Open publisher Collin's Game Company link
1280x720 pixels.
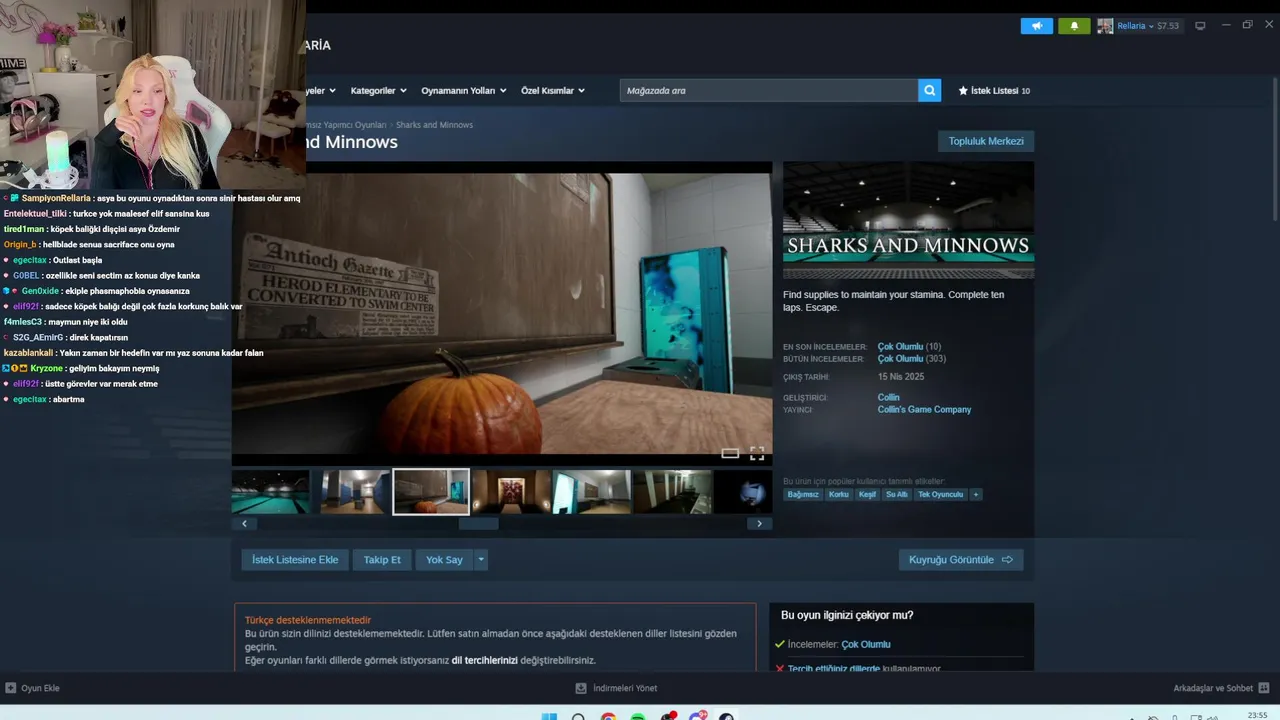tap(924, 409)
